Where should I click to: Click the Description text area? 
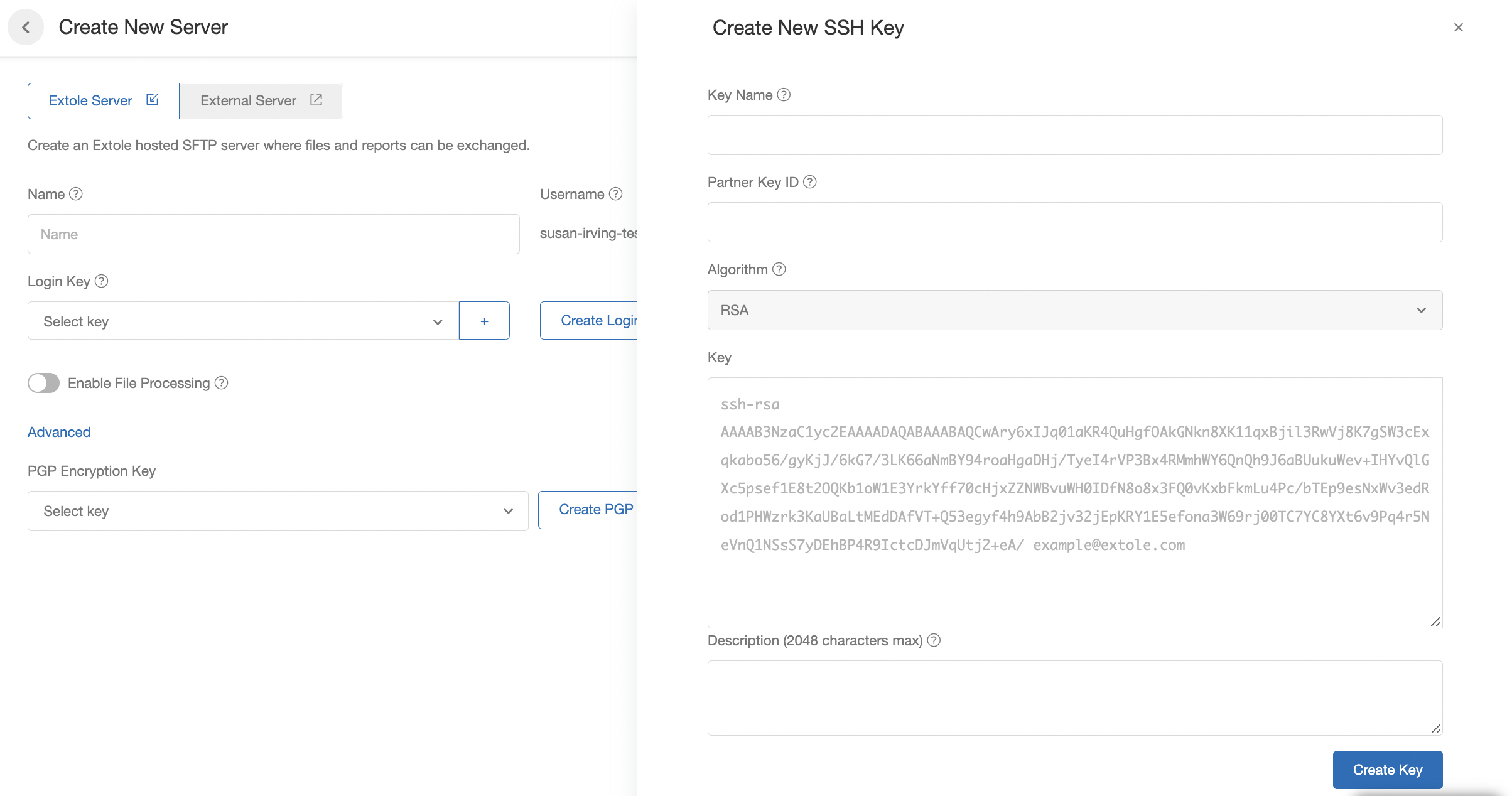point(1075,698)
